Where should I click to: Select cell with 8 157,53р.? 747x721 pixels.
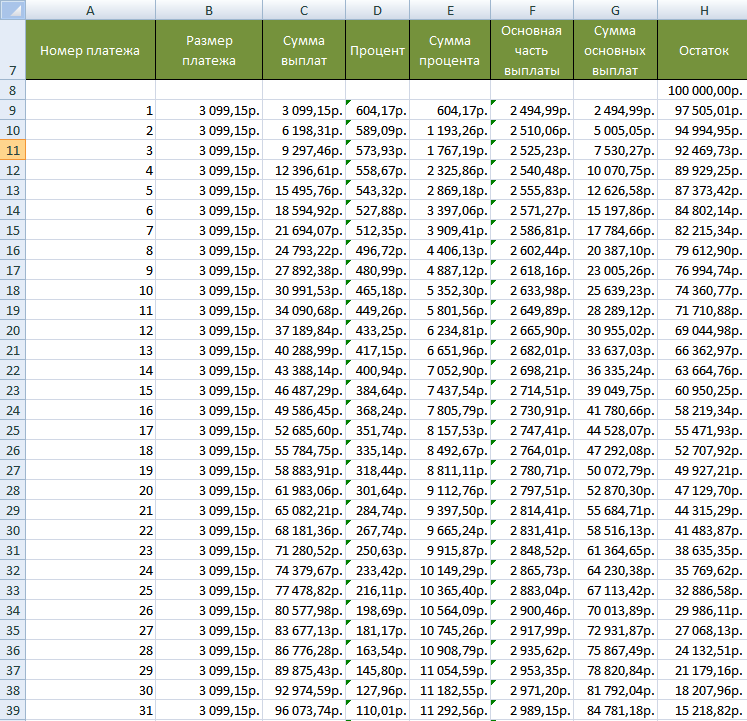coord(450,430)
